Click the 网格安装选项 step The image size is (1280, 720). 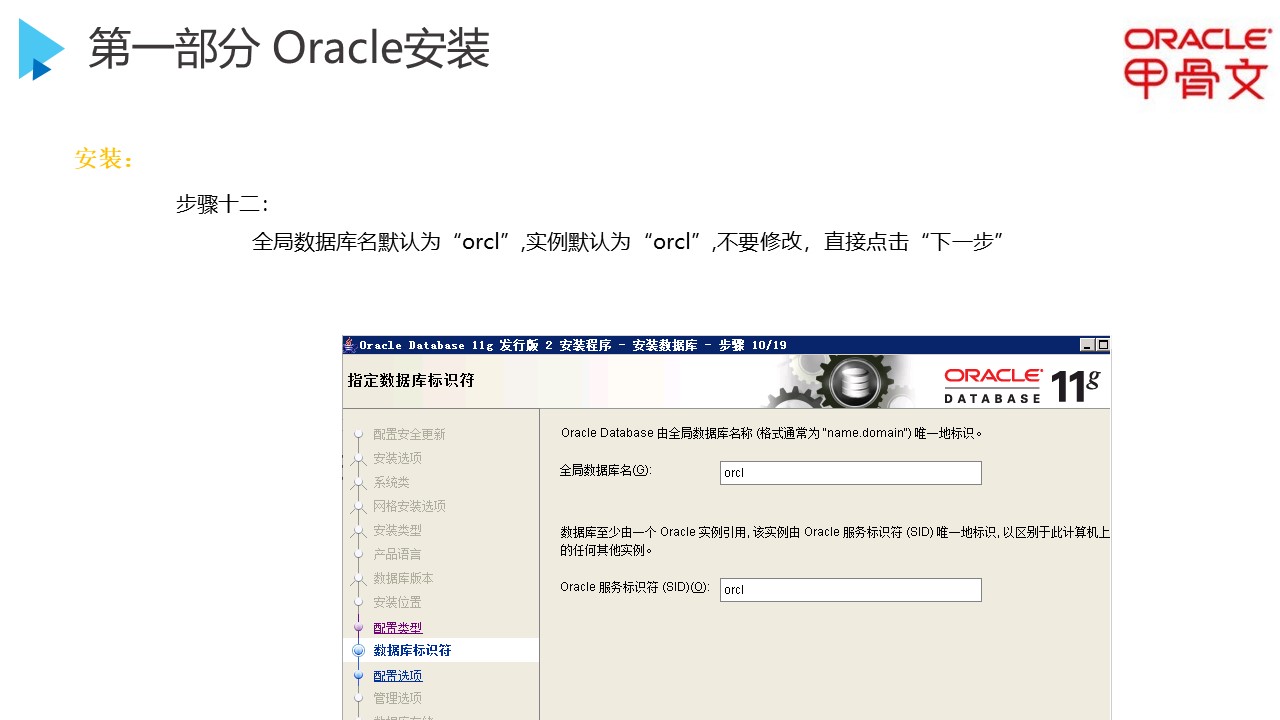[x=409, y=506]
